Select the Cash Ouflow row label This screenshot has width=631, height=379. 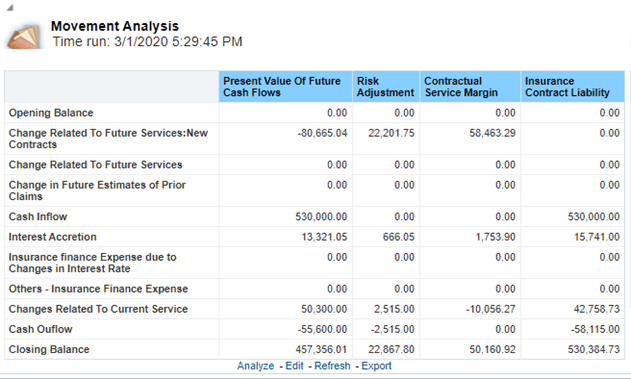coord(41,329)
